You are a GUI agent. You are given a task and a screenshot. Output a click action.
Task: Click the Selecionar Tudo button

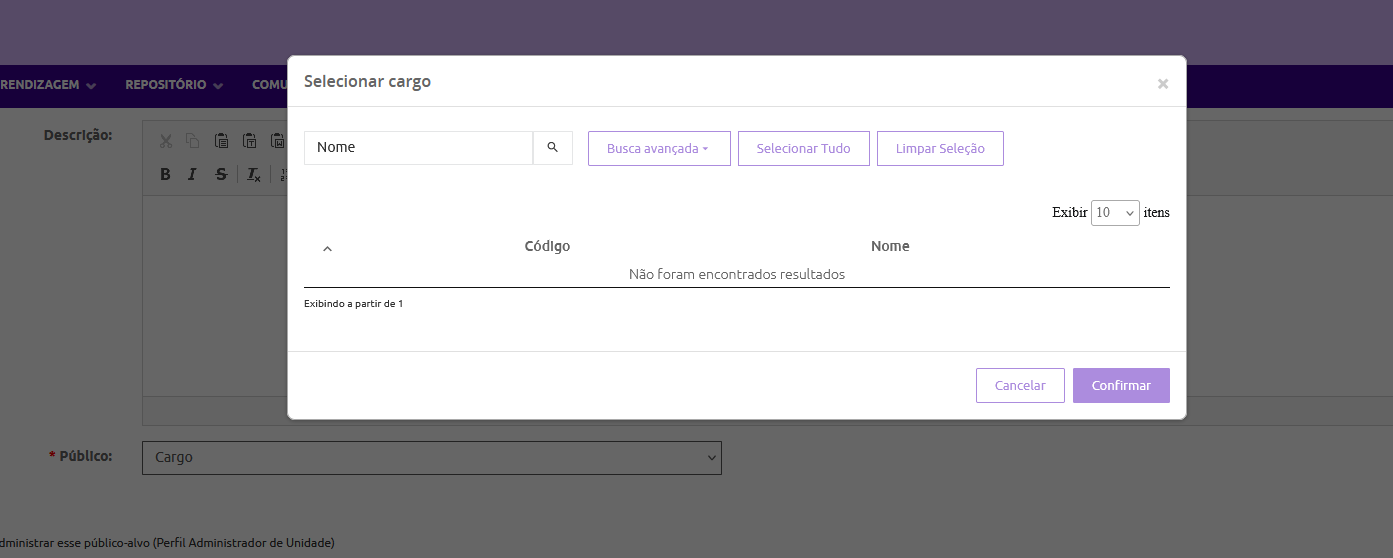click(x=804, y=148)
